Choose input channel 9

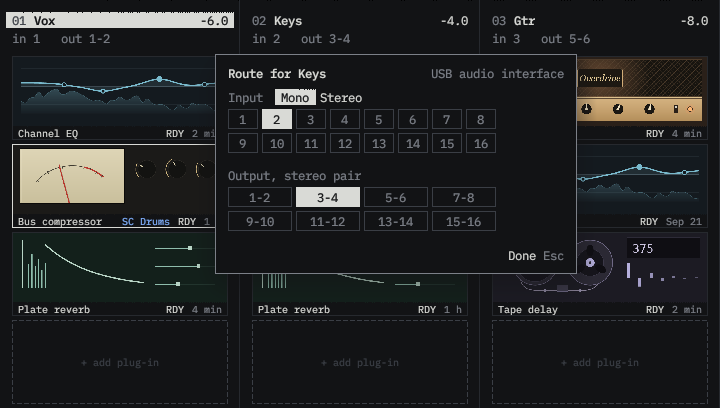242,144
